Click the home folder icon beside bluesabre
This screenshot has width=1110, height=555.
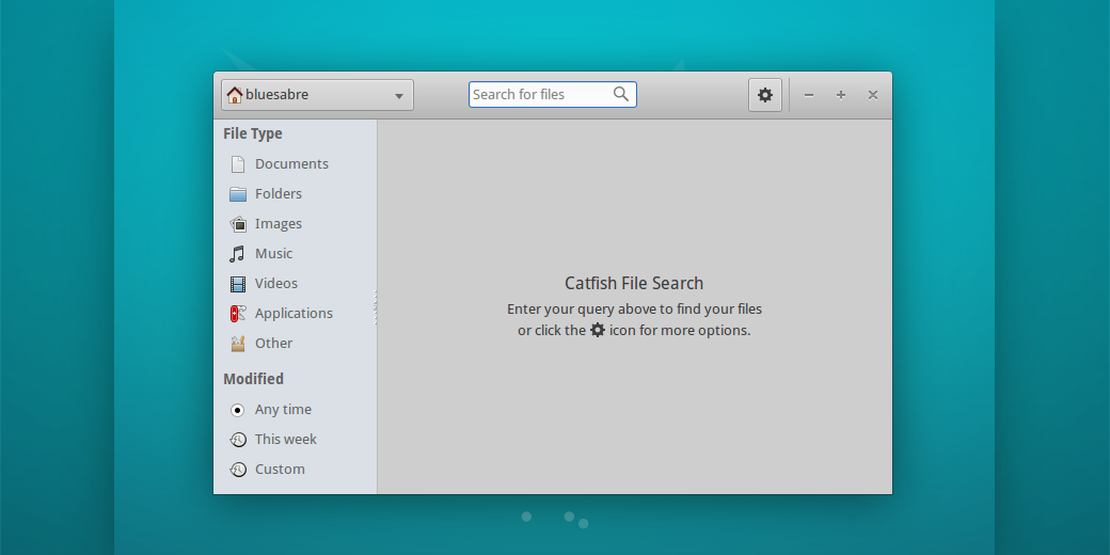234,95
